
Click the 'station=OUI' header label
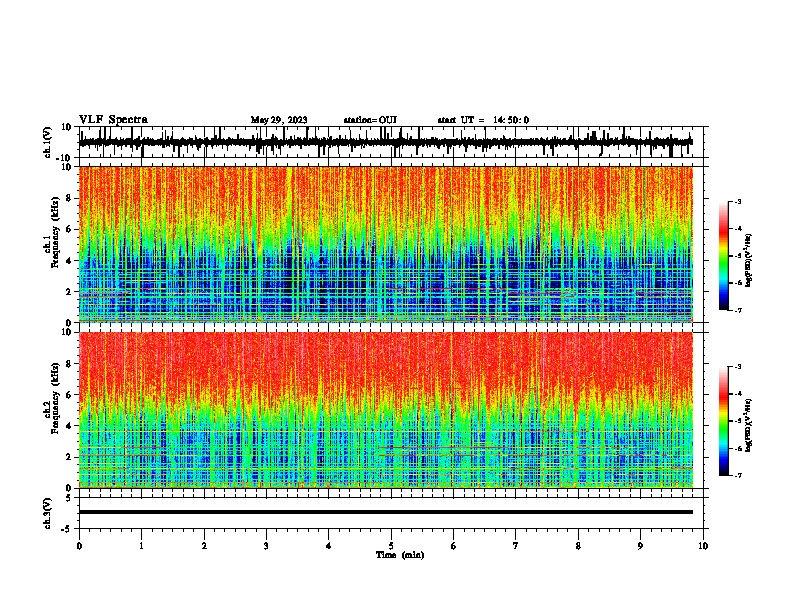click(x=370, y=120)
